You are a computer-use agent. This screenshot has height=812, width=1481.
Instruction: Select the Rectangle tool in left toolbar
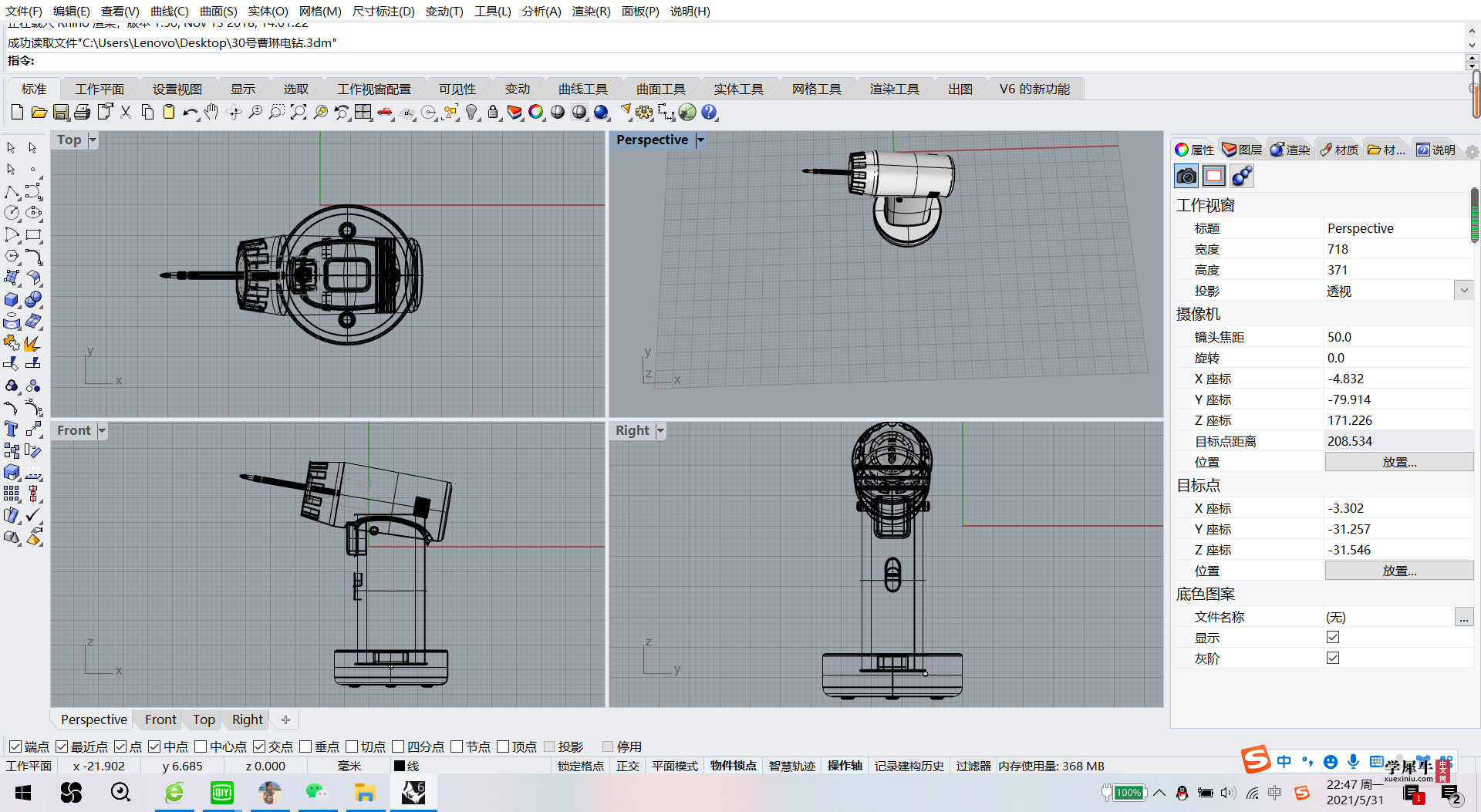(33, 234)
